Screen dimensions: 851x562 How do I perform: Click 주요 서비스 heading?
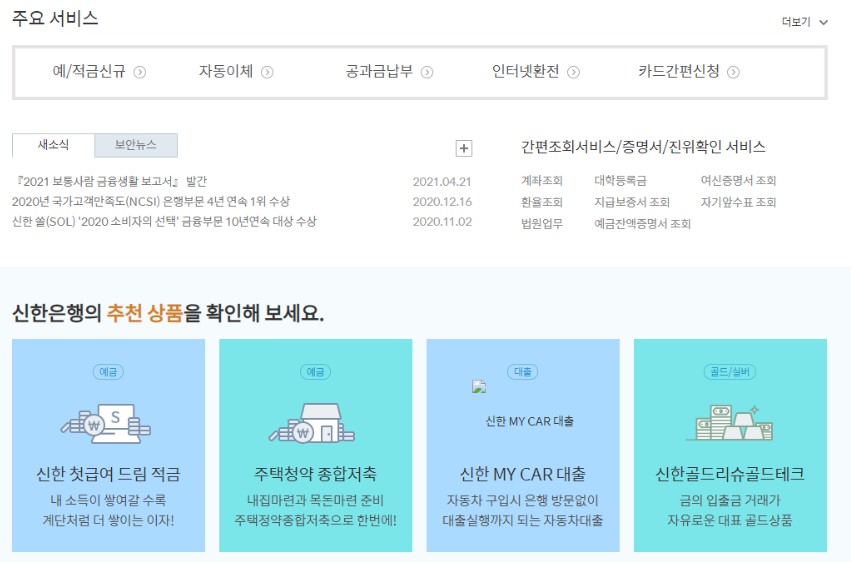[55, 18]
